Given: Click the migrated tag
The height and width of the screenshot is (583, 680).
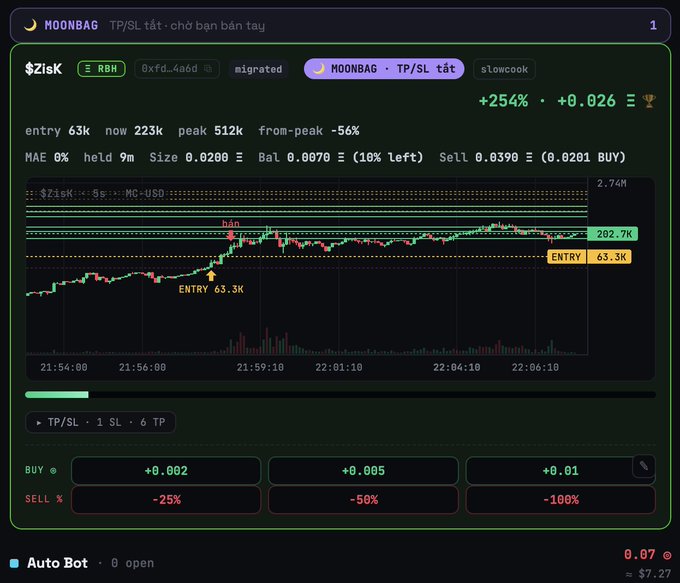Looking at the screenshot, I should click(x=258, y=69).
